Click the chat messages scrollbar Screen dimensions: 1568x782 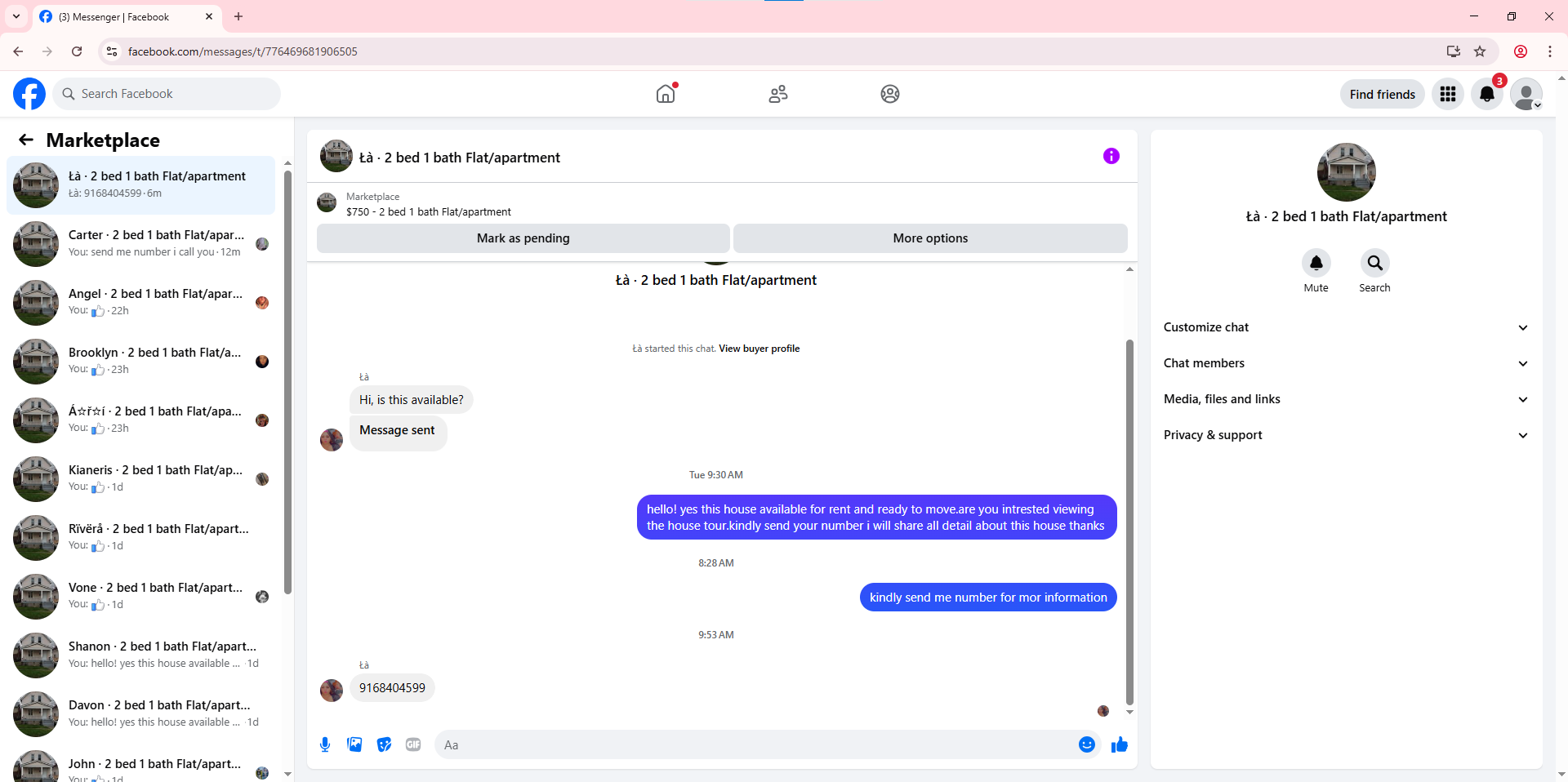1129,522
